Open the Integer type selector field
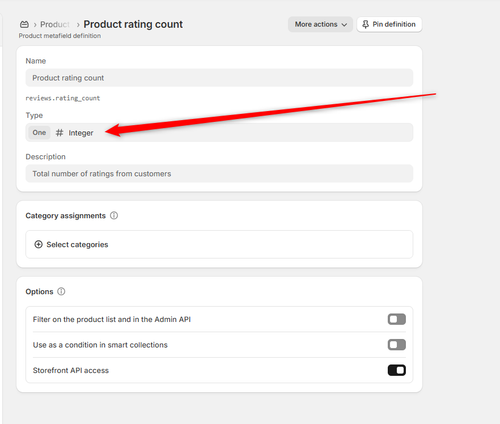This screenshot has width=500, height=424. point(219,132)
